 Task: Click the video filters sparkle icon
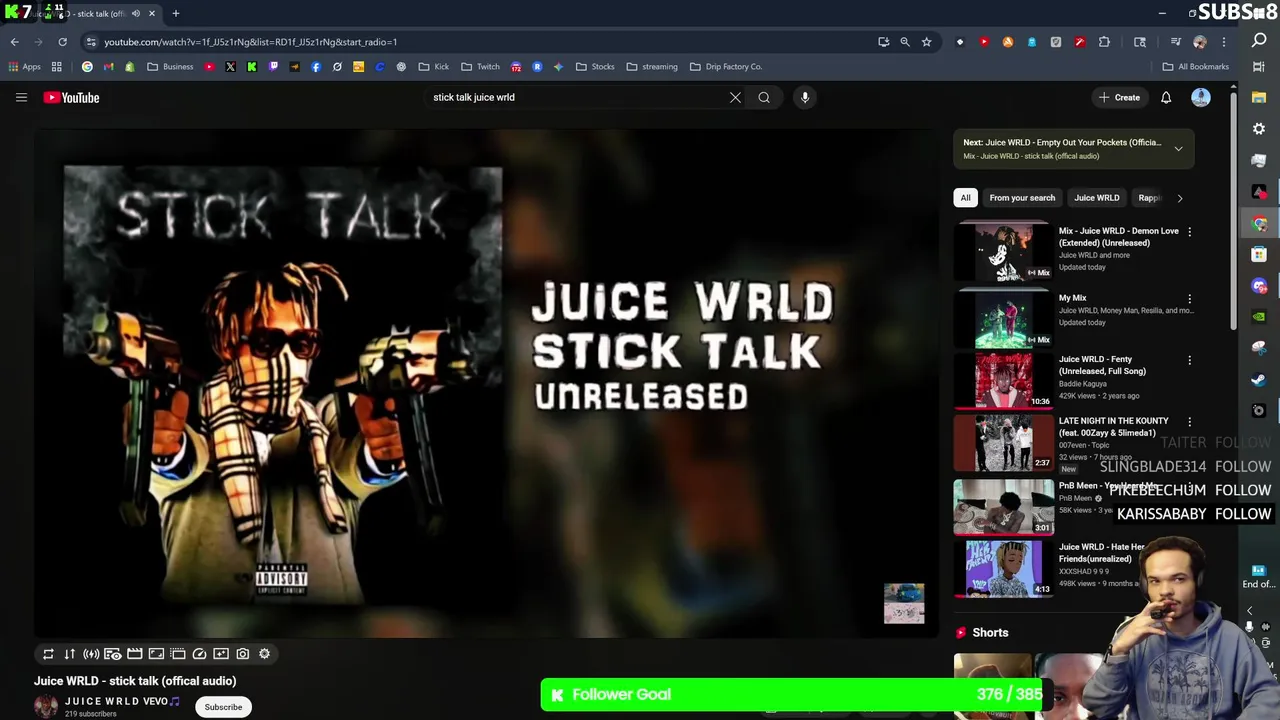[221, 654]
